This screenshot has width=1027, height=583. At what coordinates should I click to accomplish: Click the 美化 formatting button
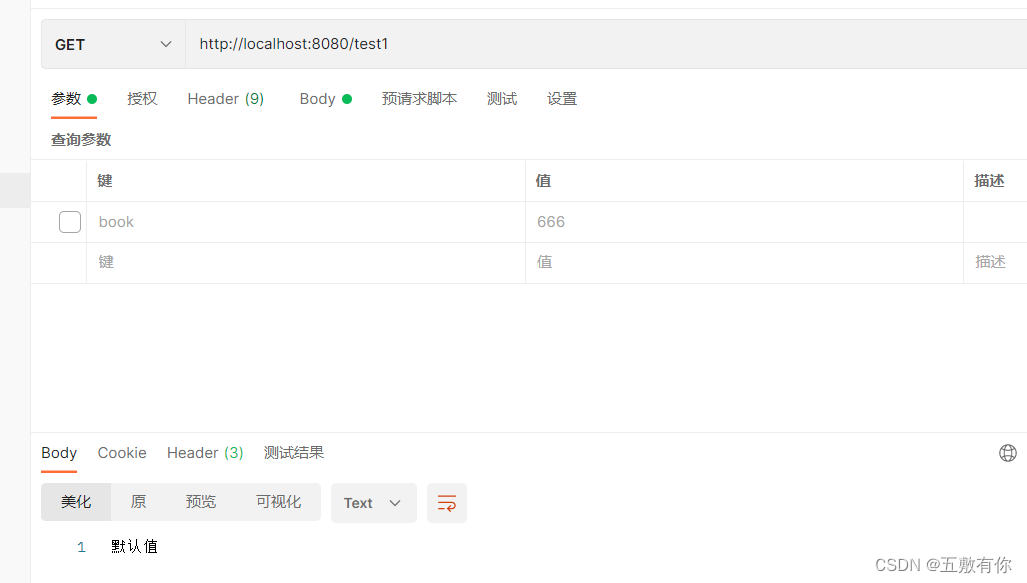tap(75, 501)
